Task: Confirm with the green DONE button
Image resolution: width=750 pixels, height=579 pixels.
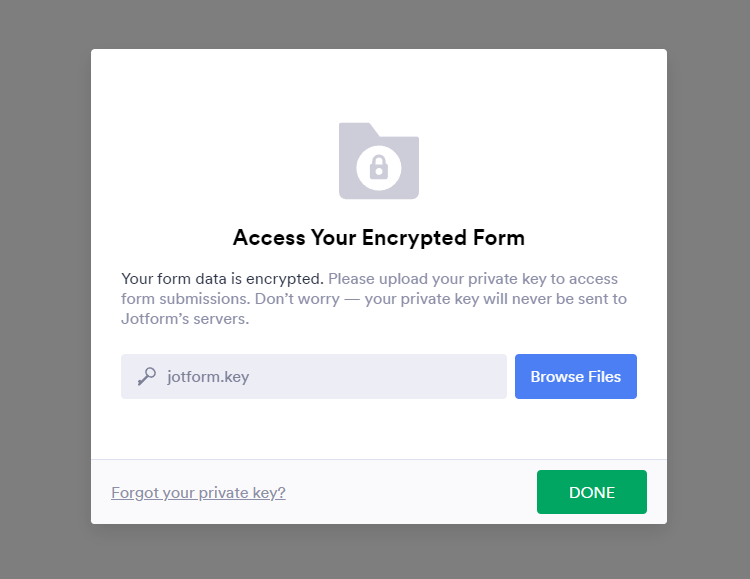Action: [x=591, y=492]
